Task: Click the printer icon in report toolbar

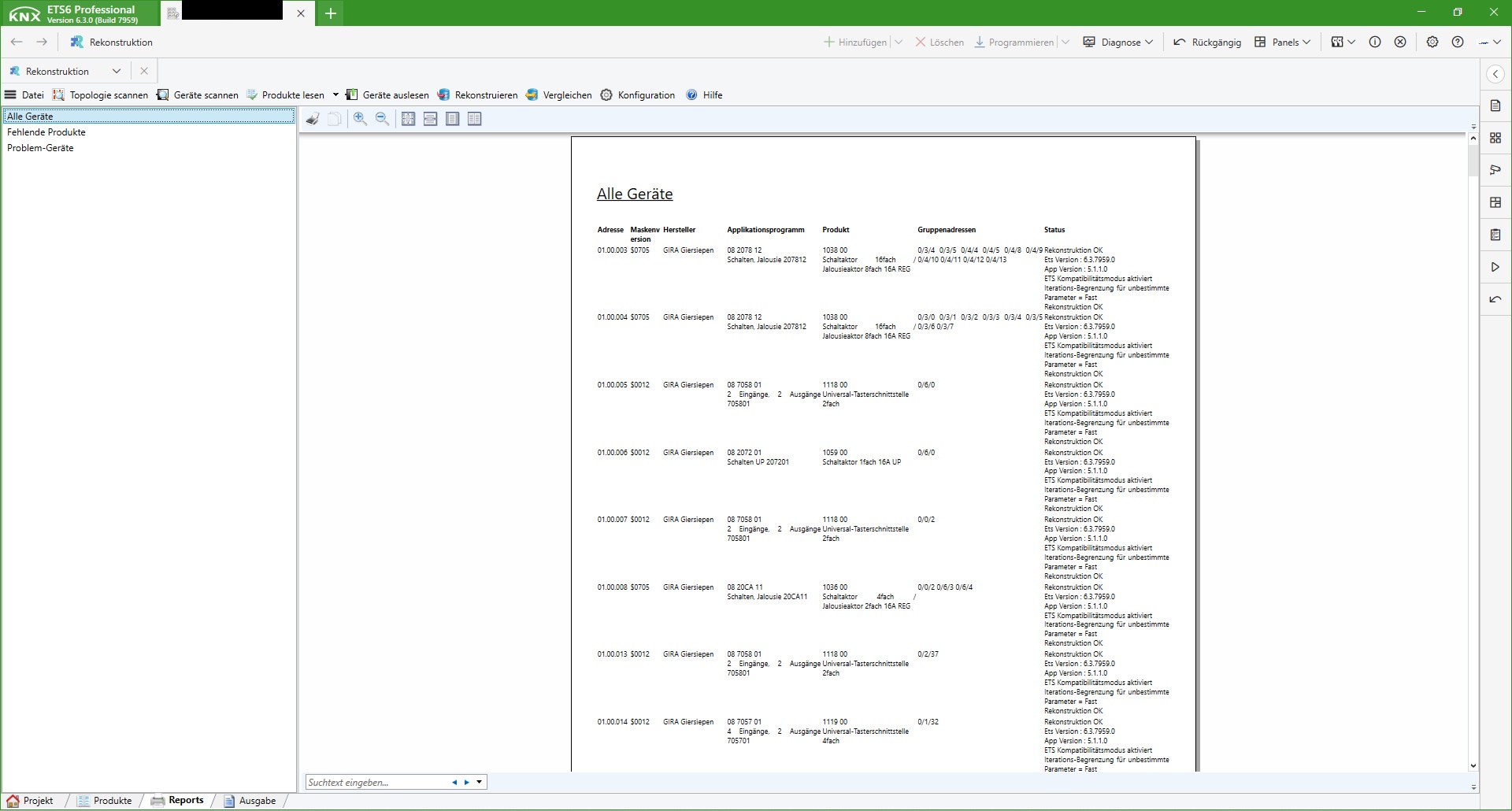Action: click(313, 119)
